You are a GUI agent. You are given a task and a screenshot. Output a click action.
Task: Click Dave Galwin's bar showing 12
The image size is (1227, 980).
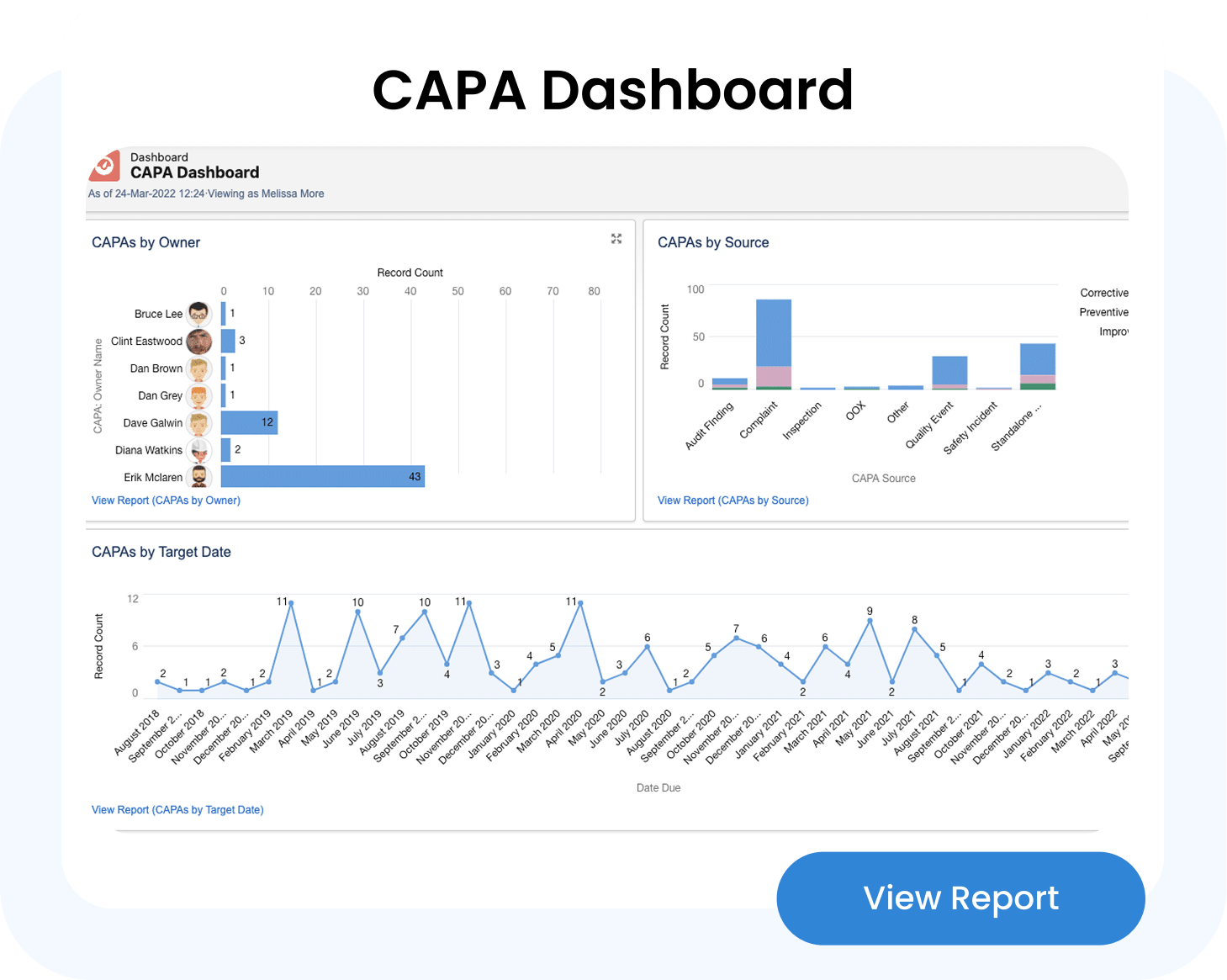(x=249, y=423)
